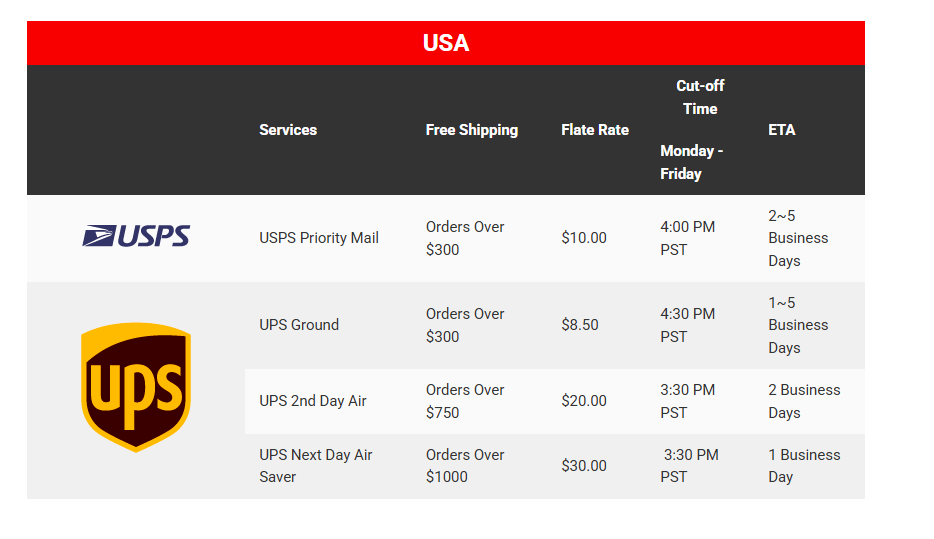Select the Services column header

coord(288,130)
